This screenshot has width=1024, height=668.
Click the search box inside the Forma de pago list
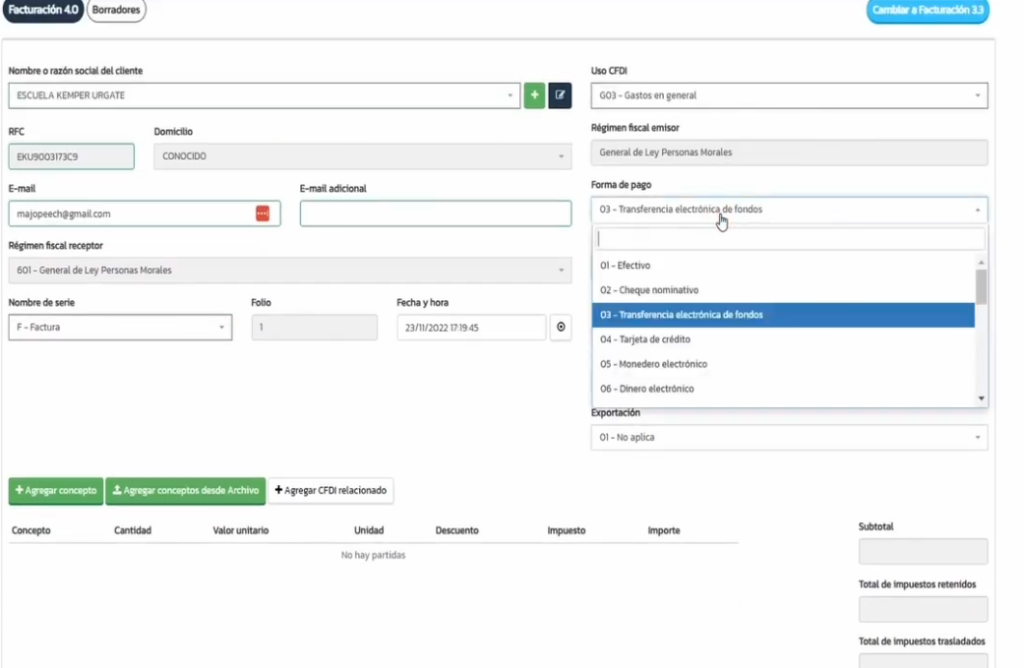click(789, 238)
